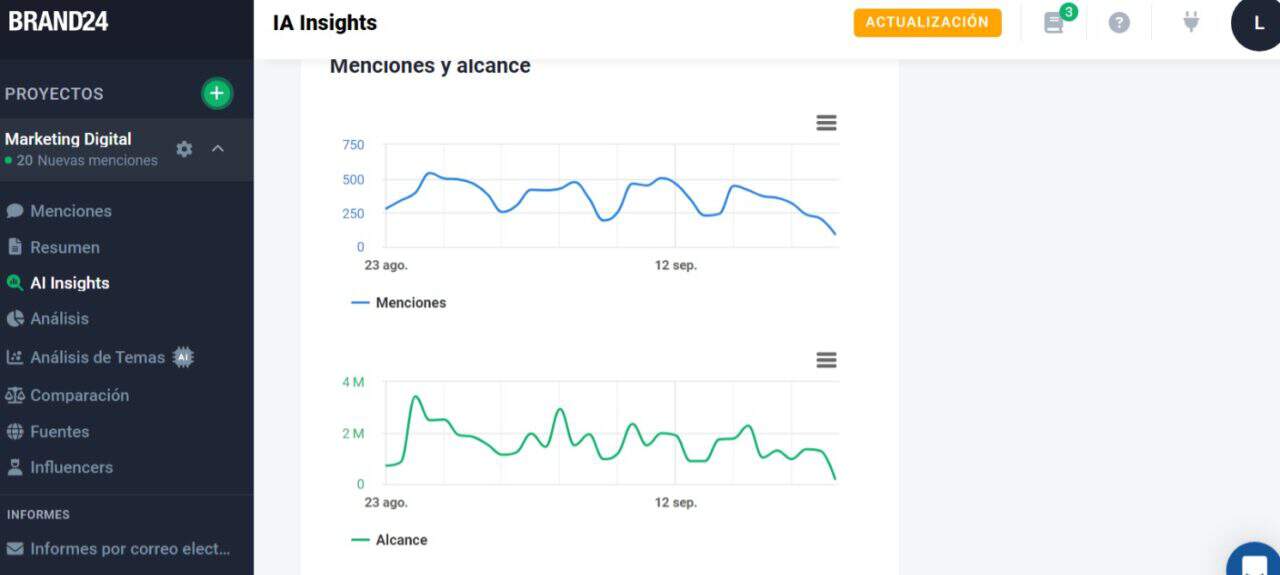Open the user profile avatar L
The width and height of the screenshot is (1280, 575).
(1258, 23)
